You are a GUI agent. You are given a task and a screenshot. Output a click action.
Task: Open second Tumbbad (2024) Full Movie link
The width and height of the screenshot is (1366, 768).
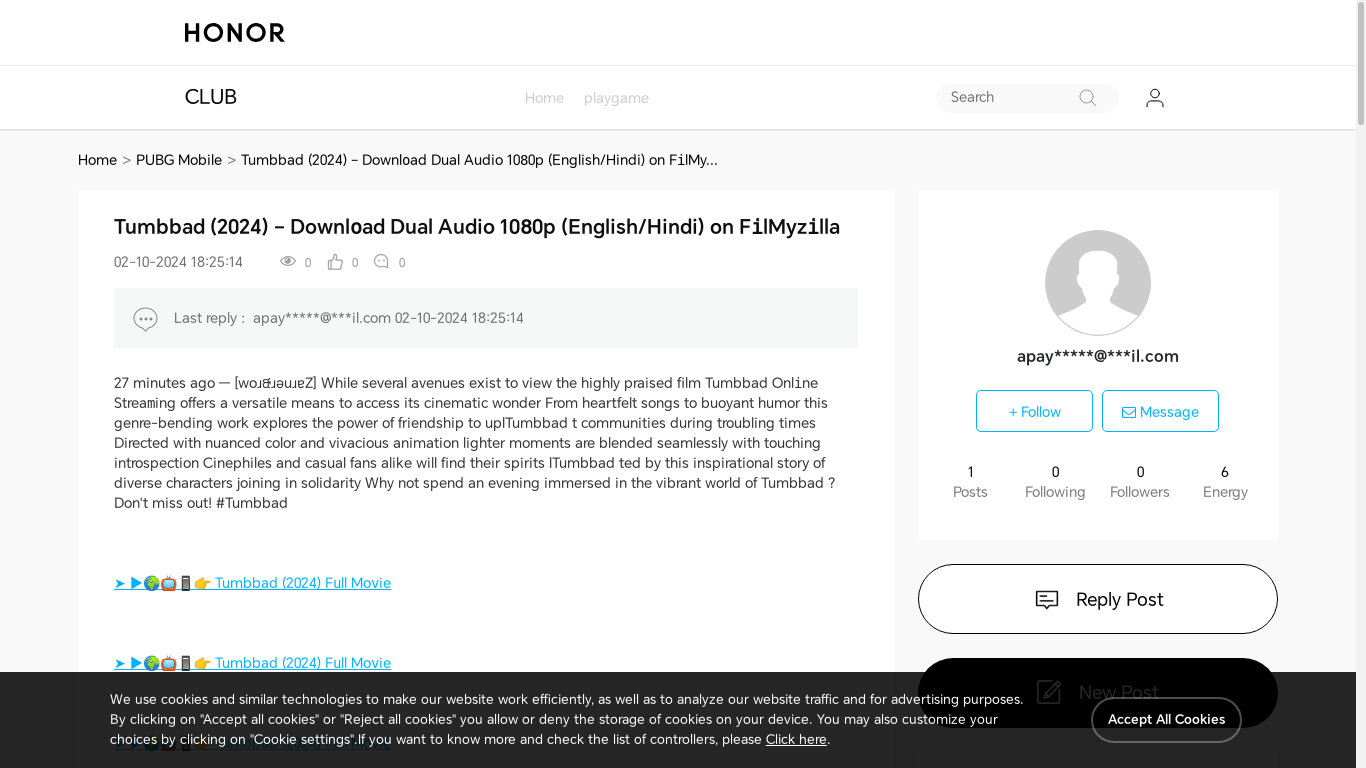pyautogui.click(x=252, y=663)
